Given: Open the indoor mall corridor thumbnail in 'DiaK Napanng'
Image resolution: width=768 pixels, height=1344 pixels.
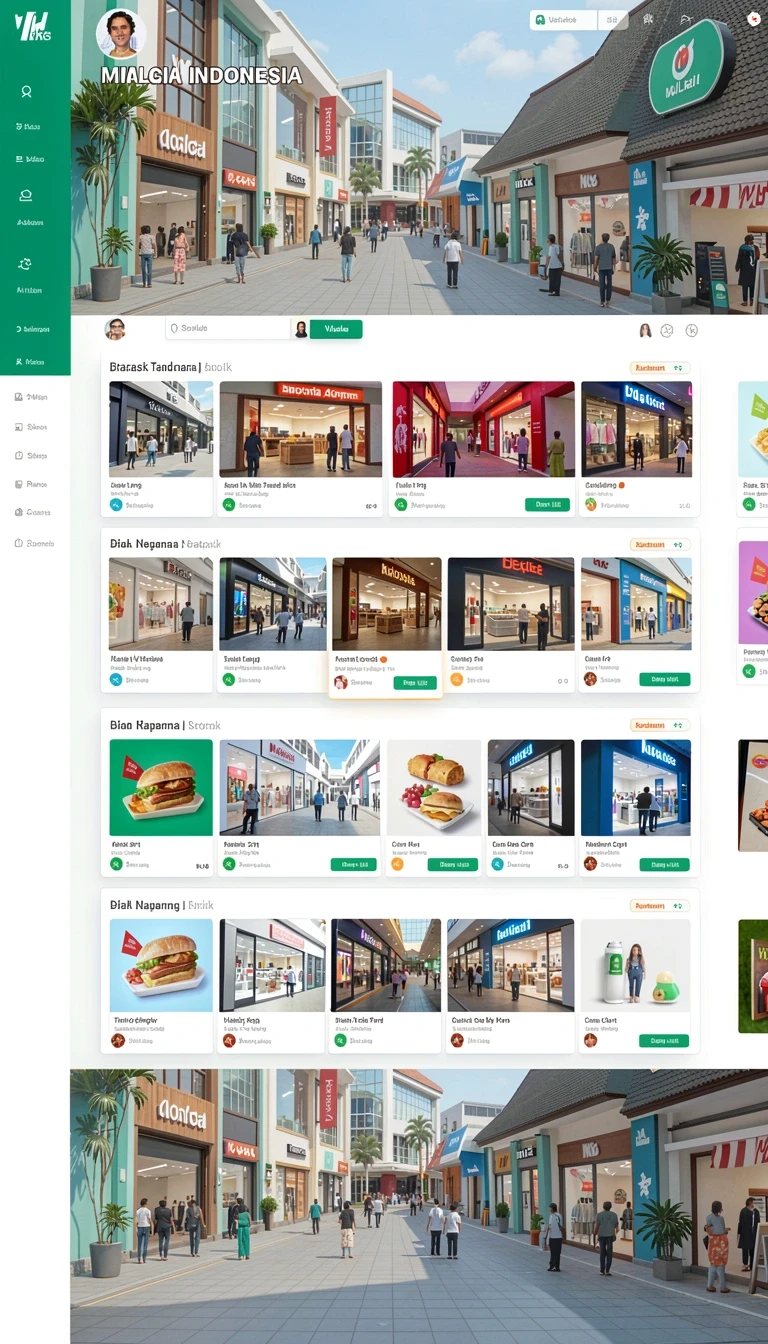Looking at the screenshot, I should coord(386,966).
